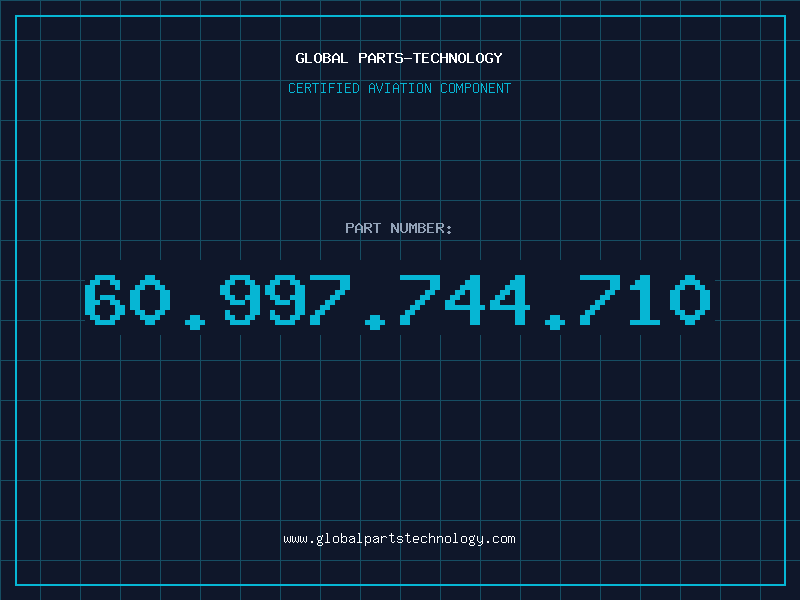The image size is (800, 600).
Task: Open the www.globalpartstechnology.com link
Action: coord(399,539)
